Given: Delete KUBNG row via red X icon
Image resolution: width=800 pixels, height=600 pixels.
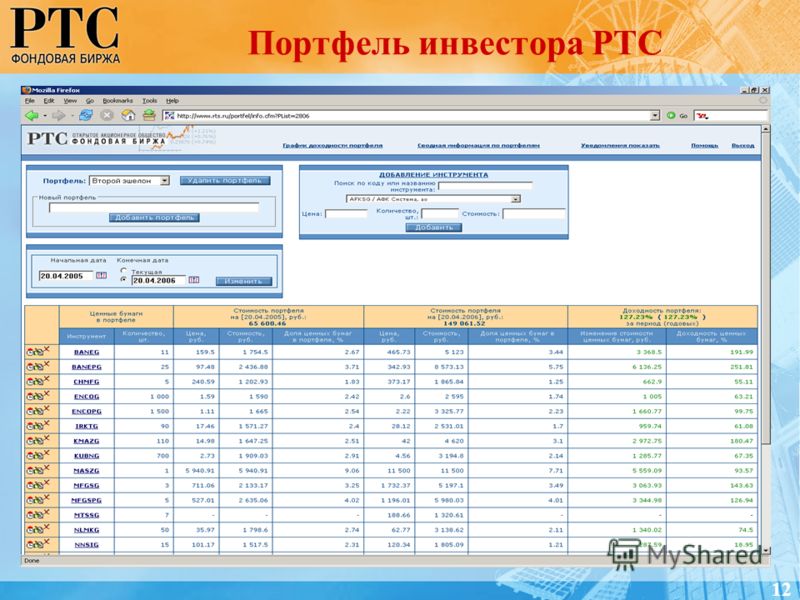Looking at the screenshot, I should pyautogui.click(x=46, y=453).
